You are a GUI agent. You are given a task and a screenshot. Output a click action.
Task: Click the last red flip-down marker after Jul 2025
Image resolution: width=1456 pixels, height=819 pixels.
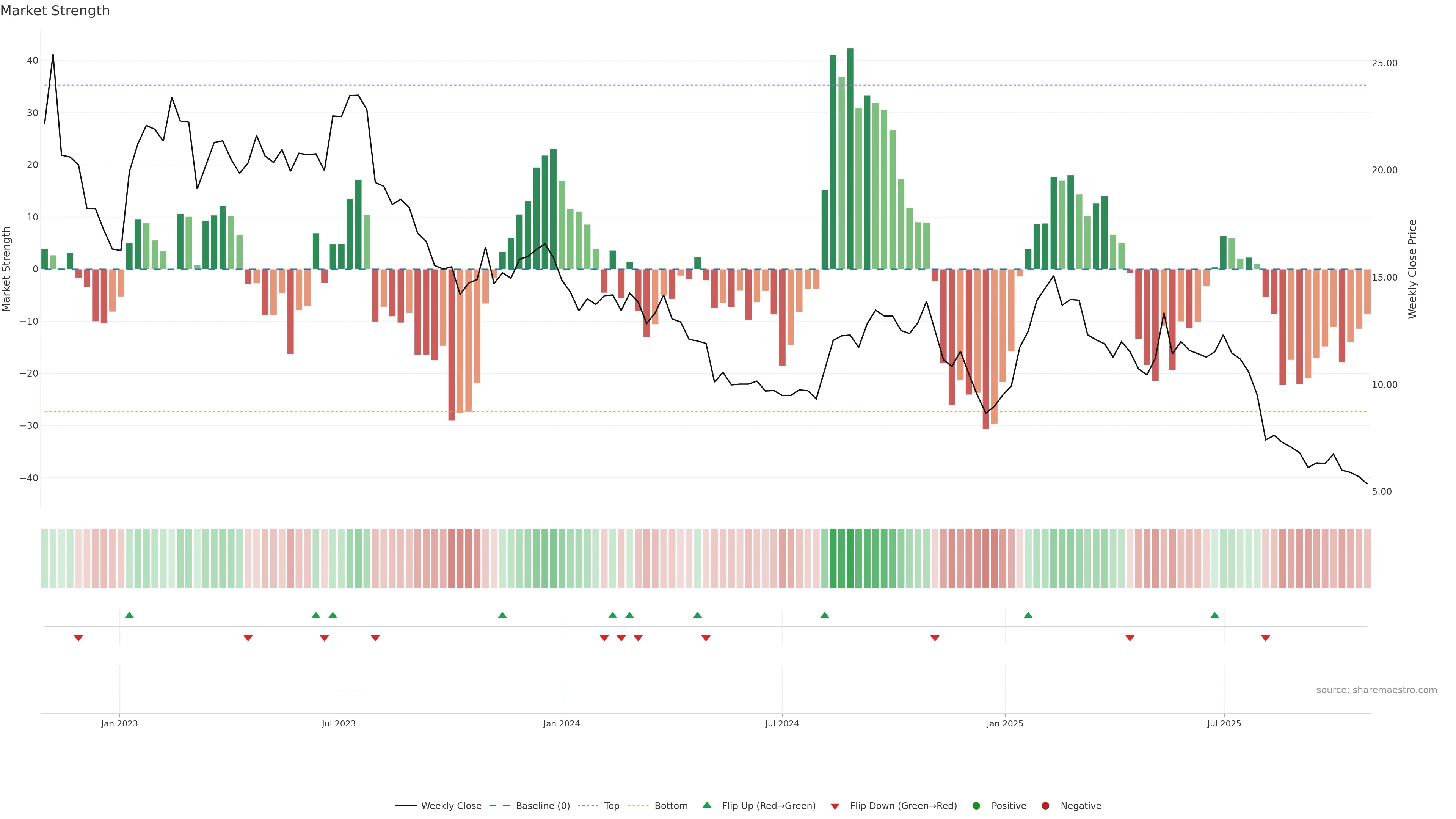tap(1266, 638)
